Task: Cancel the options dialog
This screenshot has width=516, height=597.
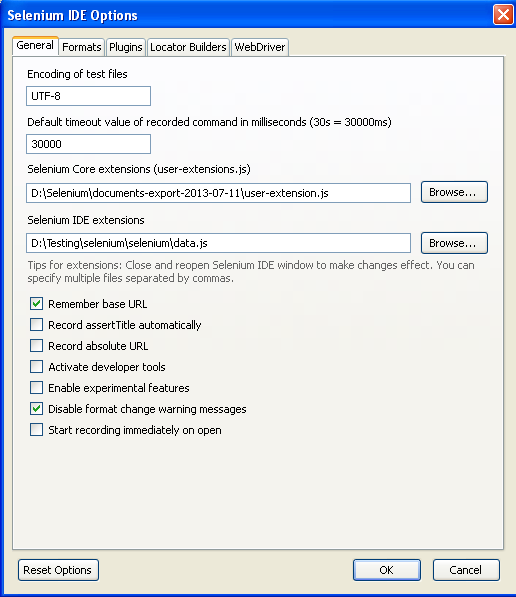Action: click(x=466, y=570)
